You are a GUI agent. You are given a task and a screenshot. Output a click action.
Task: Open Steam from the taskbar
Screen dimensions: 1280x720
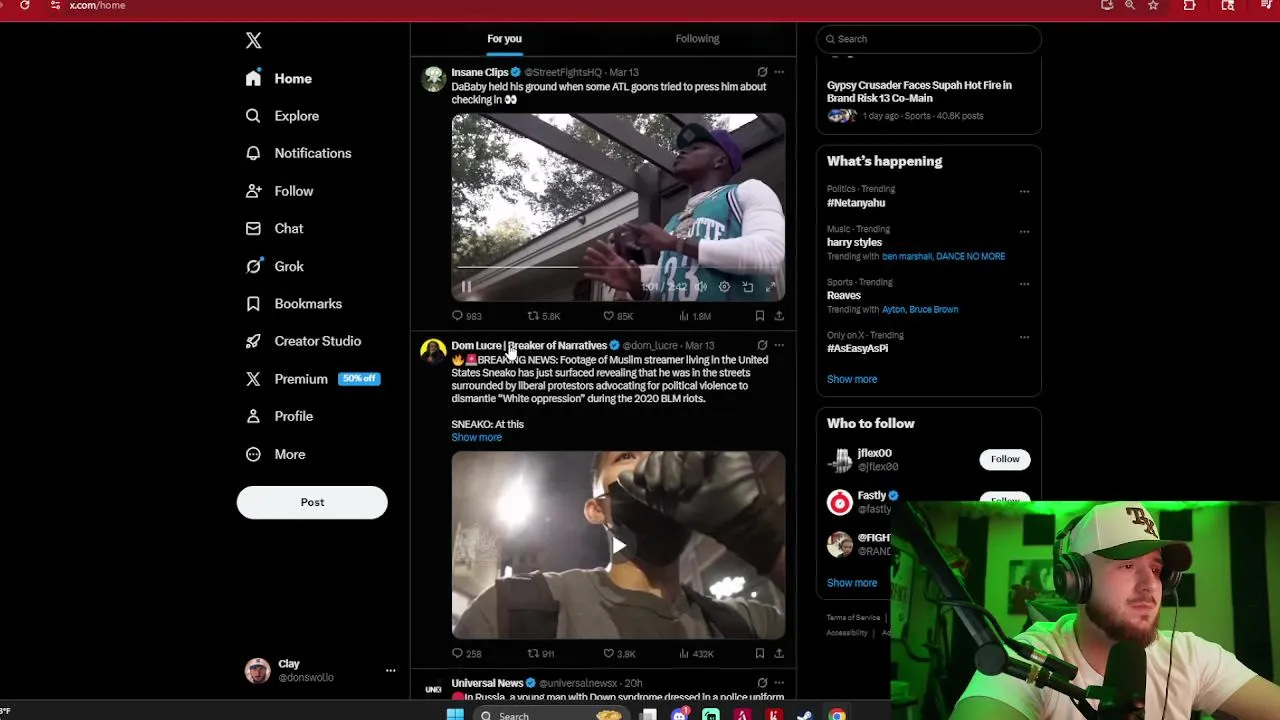(x=805, y=715)
